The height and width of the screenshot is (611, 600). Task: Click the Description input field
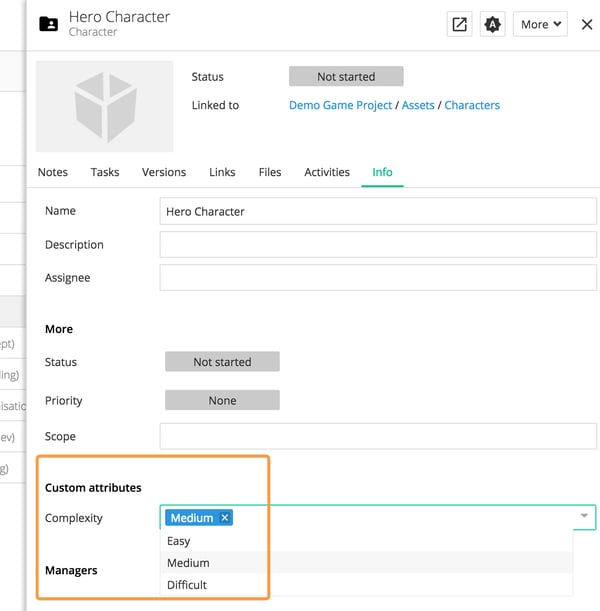(378, 245)
